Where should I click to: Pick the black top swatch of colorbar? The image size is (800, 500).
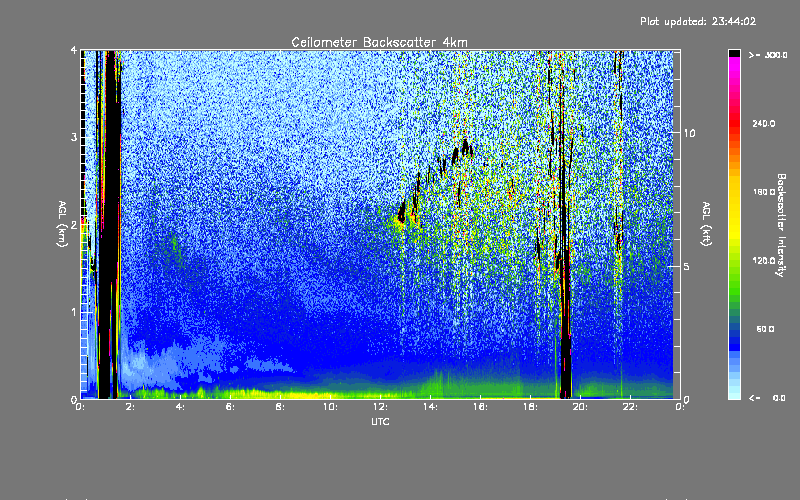734,53
